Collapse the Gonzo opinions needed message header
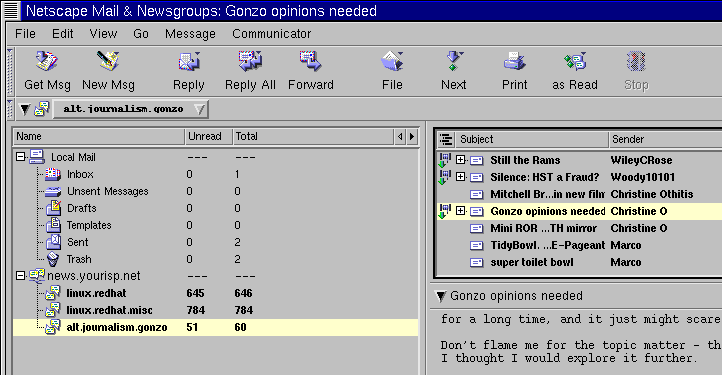 point(441,296)
